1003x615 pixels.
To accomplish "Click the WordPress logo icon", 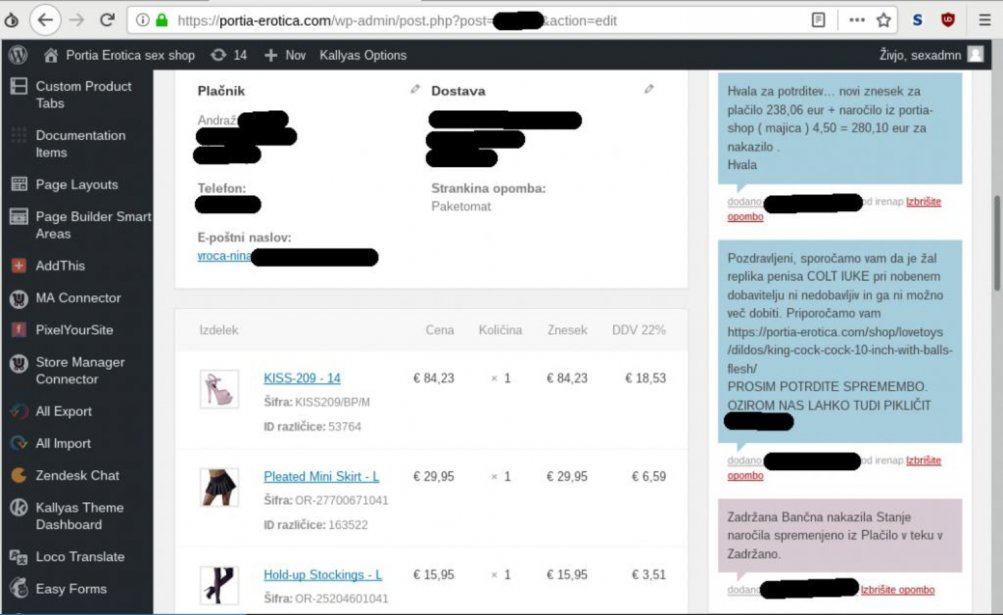I will (18, 55).
